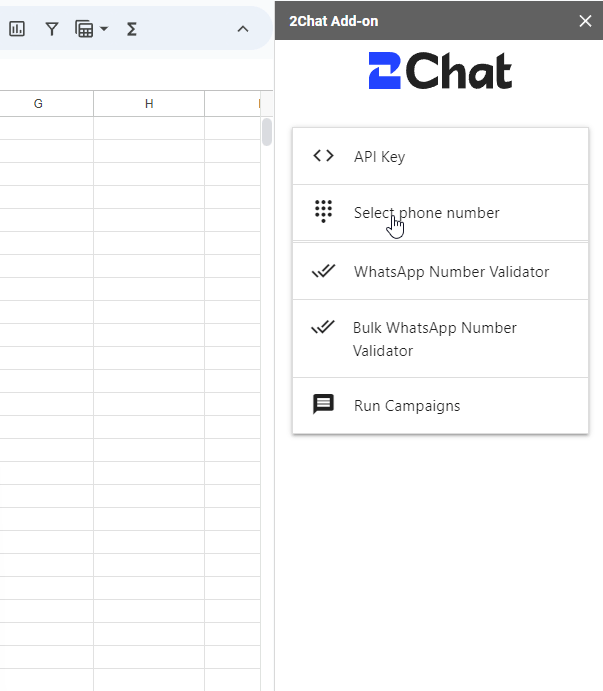Screen dimensions: 603x691
Task: Open WhatsApp Number Validator
Action: tap(440, 271)
